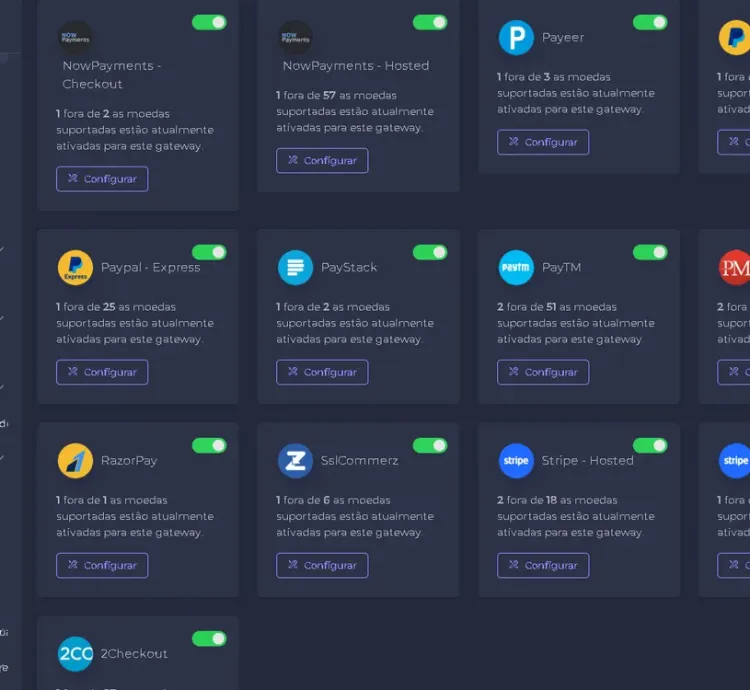This screenshot has width=750, height=690.
Task: Open Configurar for NowPayments - Checkout
Action: [x=102, y=179]
